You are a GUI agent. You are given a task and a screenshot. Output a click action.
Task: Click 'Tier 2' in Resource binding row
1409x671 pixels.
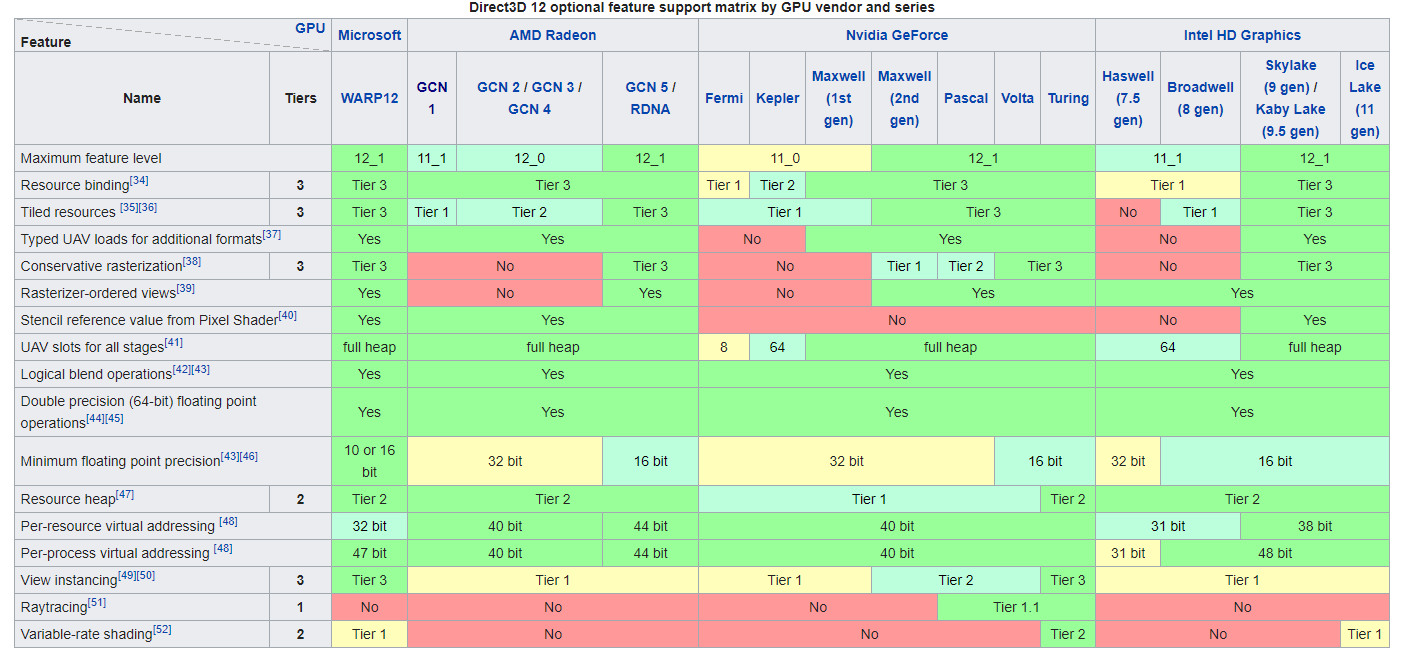(777, 185)
